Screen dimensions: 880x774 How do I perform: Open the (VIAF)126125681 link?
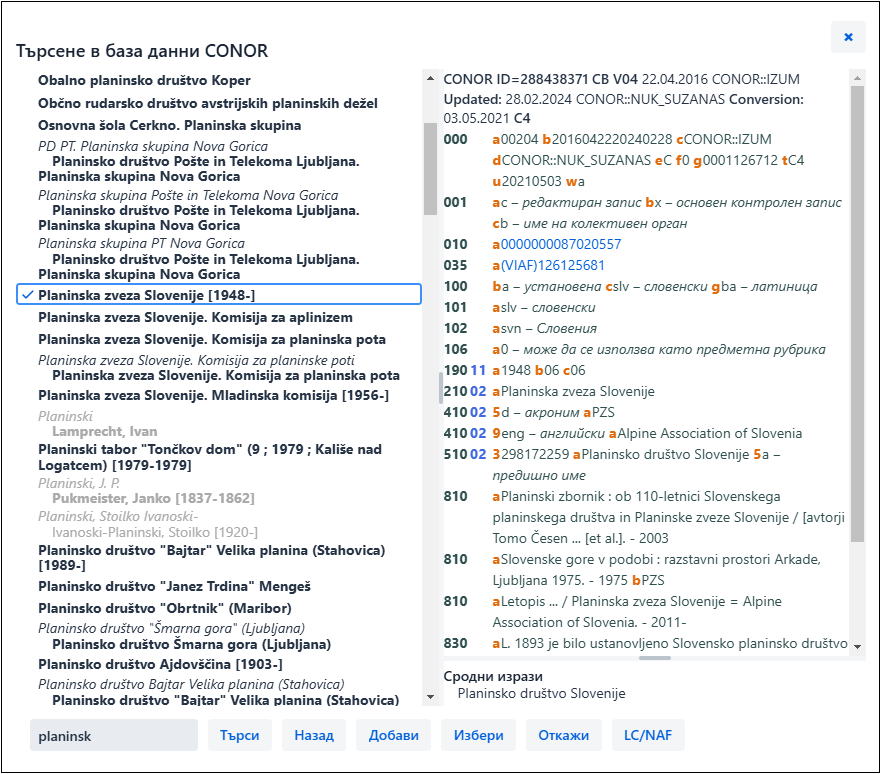point(553,265)
